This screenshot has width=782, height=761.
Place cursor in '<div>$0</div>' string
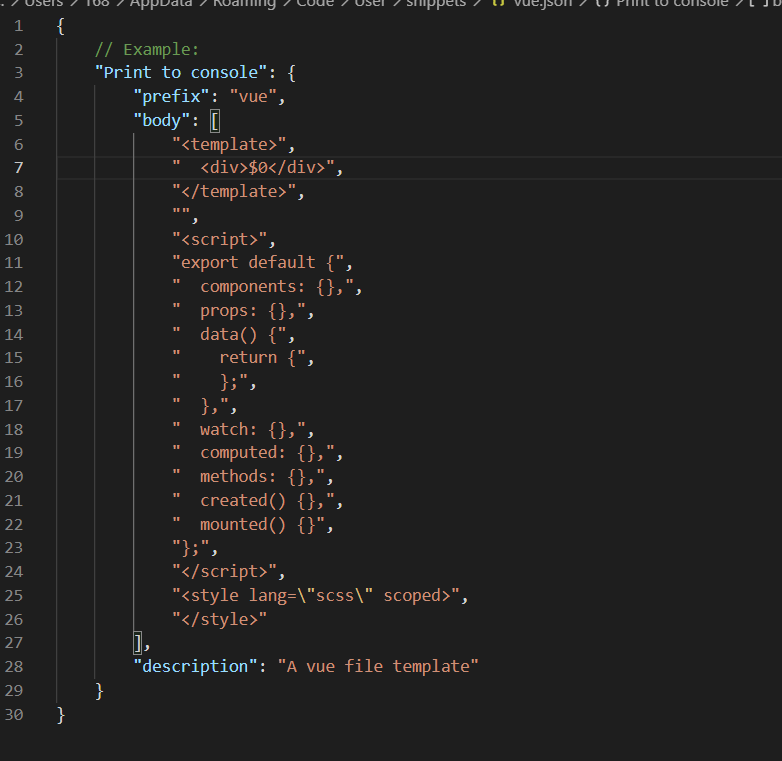pos(253,168)
